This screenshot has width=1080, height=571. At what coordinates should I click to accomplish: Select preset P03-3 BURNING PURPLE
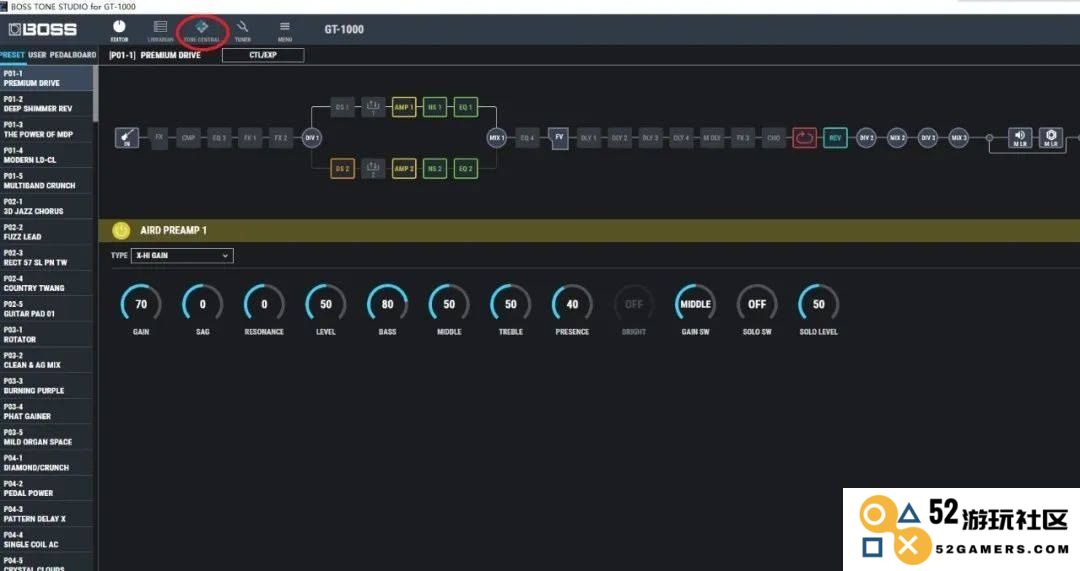pos(46,386)
